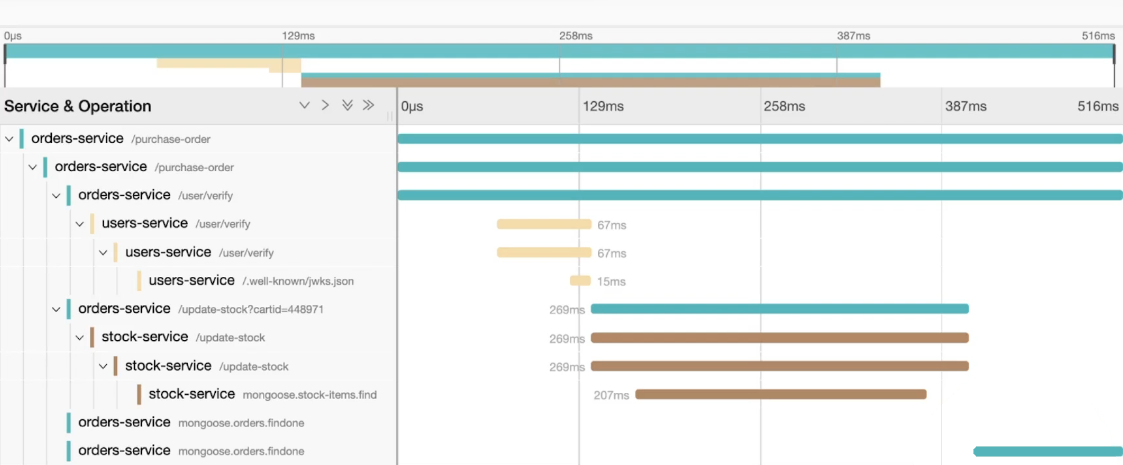Click the single right-chevron collapse-one-level icon
The width and height of the screenshot is (1123, 465).
point(325,106)
